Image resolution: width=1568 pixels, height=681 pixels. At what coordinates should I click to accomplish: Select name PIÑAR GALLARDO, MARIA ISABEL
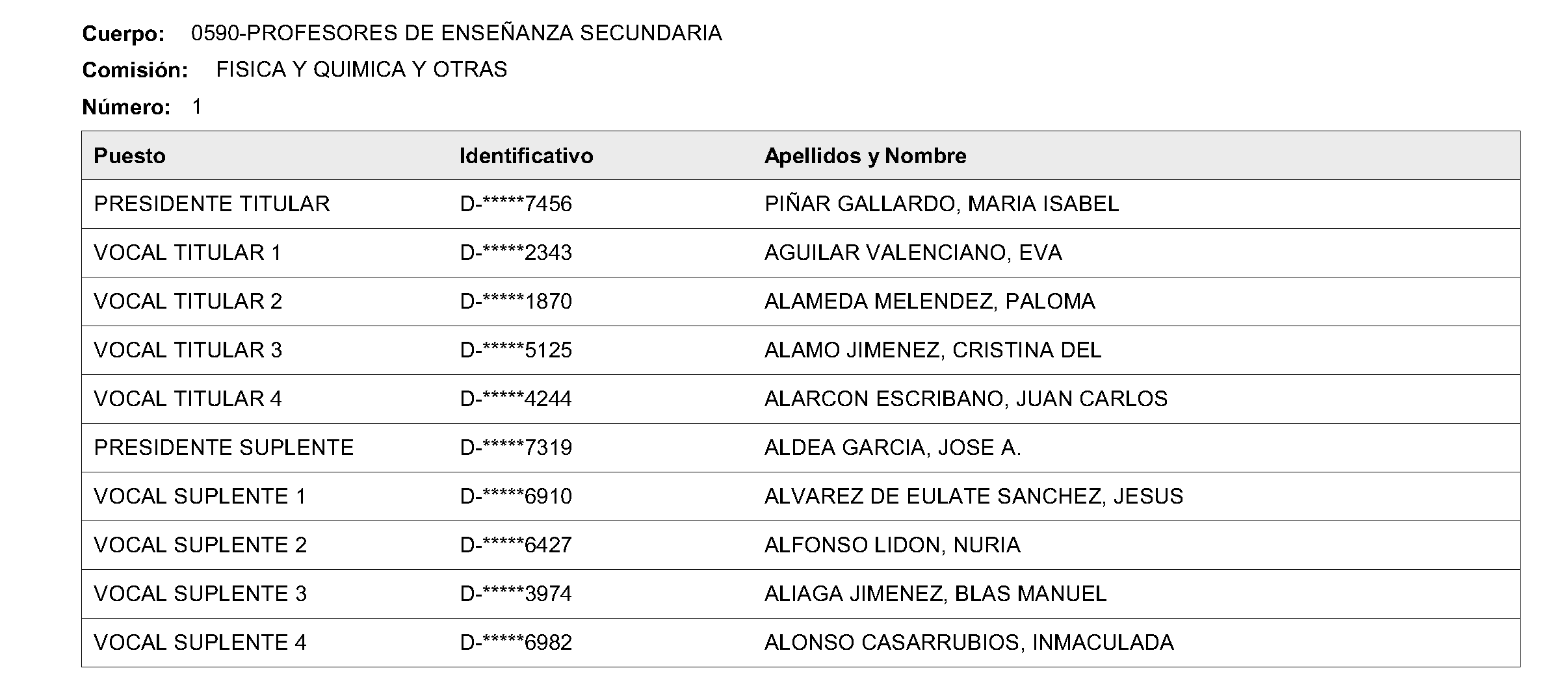point(941,204)
